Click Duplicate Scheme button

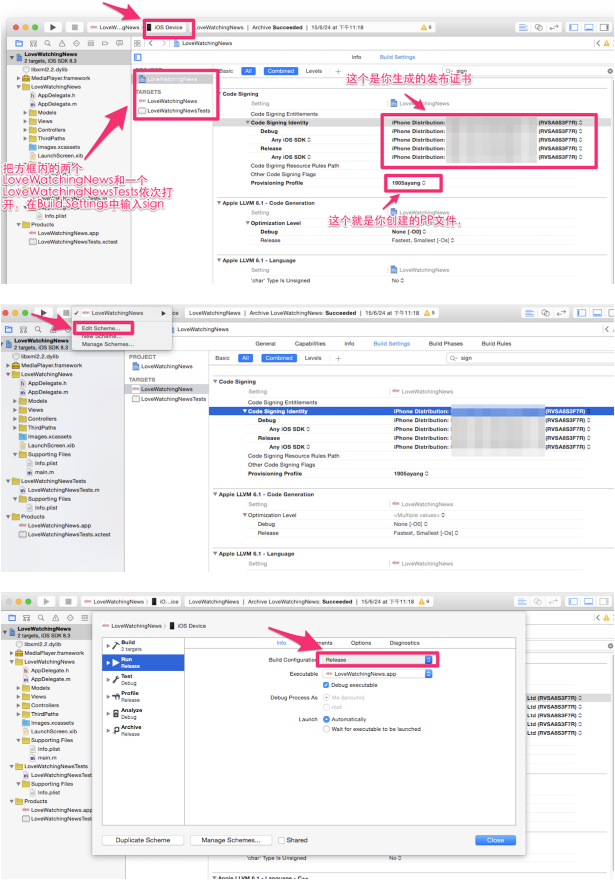tap(143, 840)
